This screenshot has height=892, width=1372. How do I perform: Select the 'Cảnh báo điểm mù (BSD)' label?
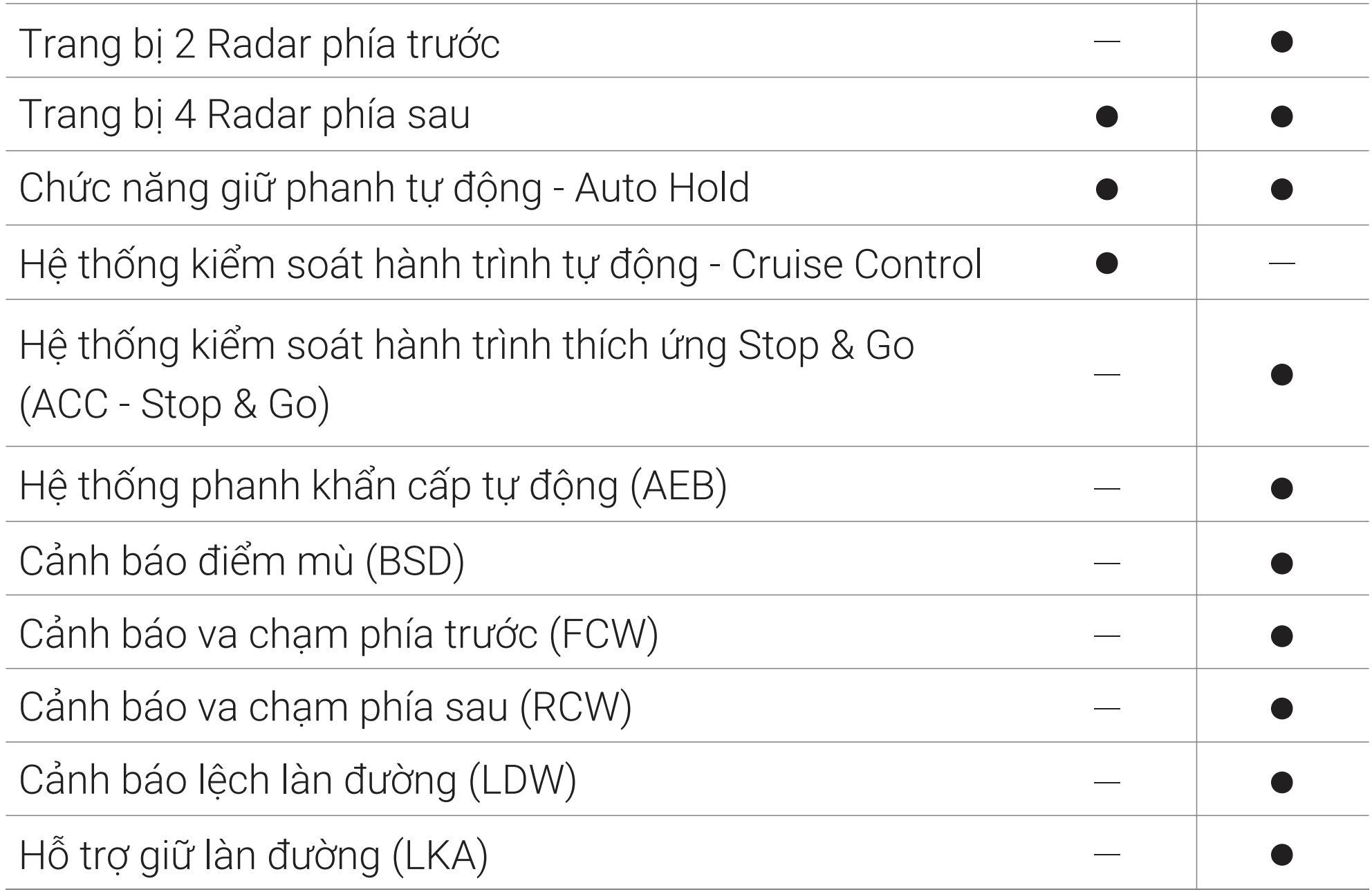(x=241, y=561)
